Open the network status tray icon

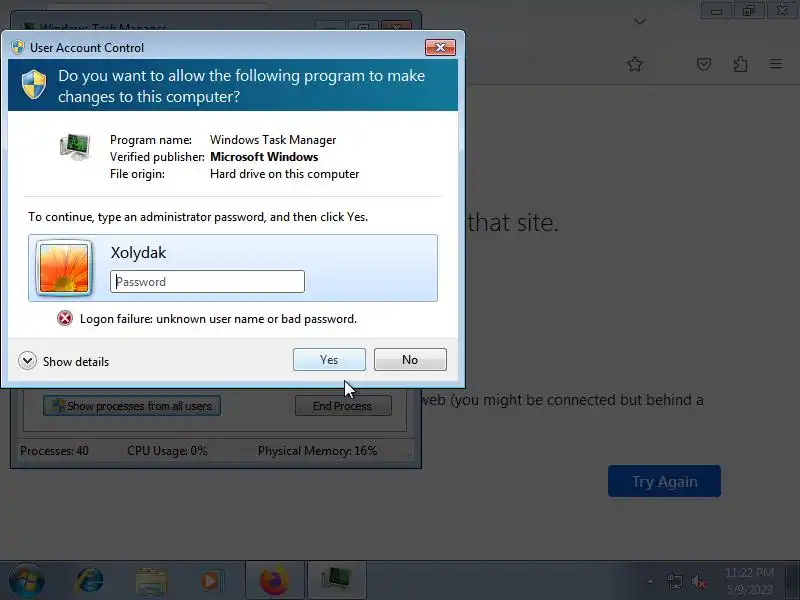674,581
